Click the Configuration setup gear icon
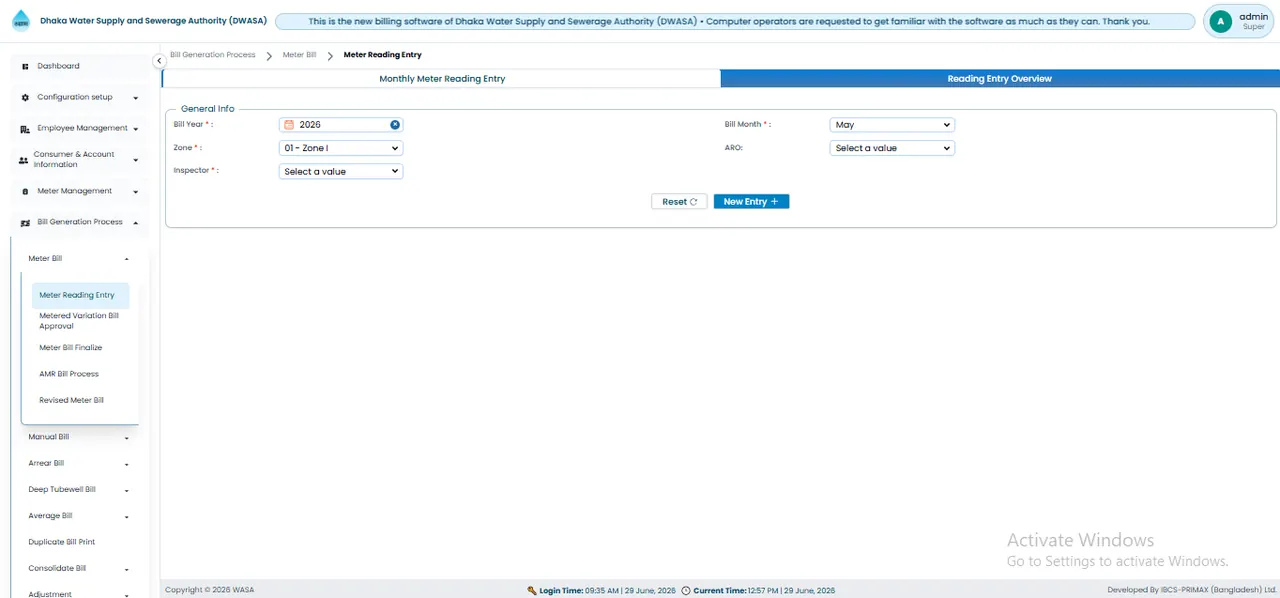The width and height of the screenshot is (1280, 598). (25, 97)
